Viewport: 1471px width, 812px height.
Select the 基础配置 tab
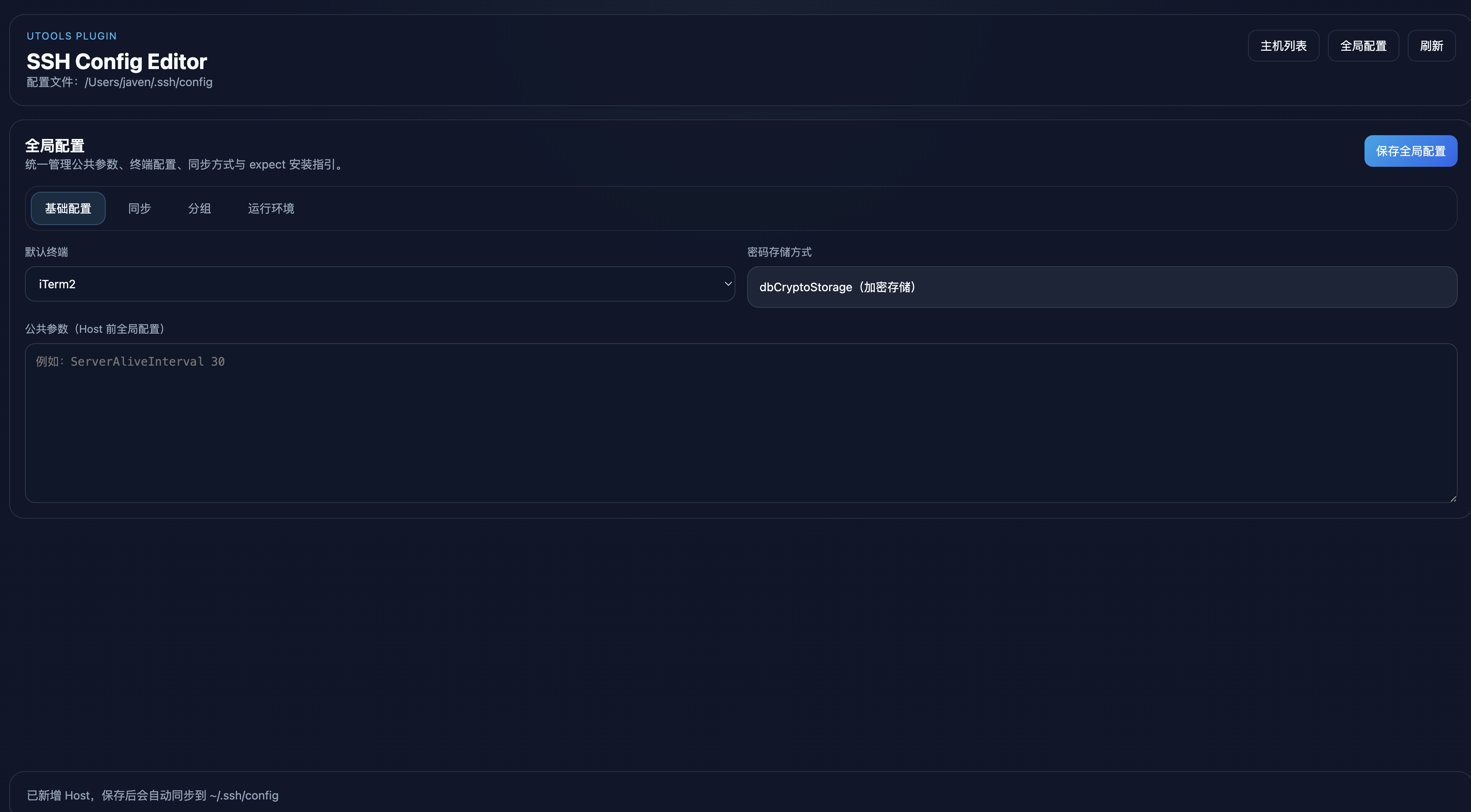68,208
